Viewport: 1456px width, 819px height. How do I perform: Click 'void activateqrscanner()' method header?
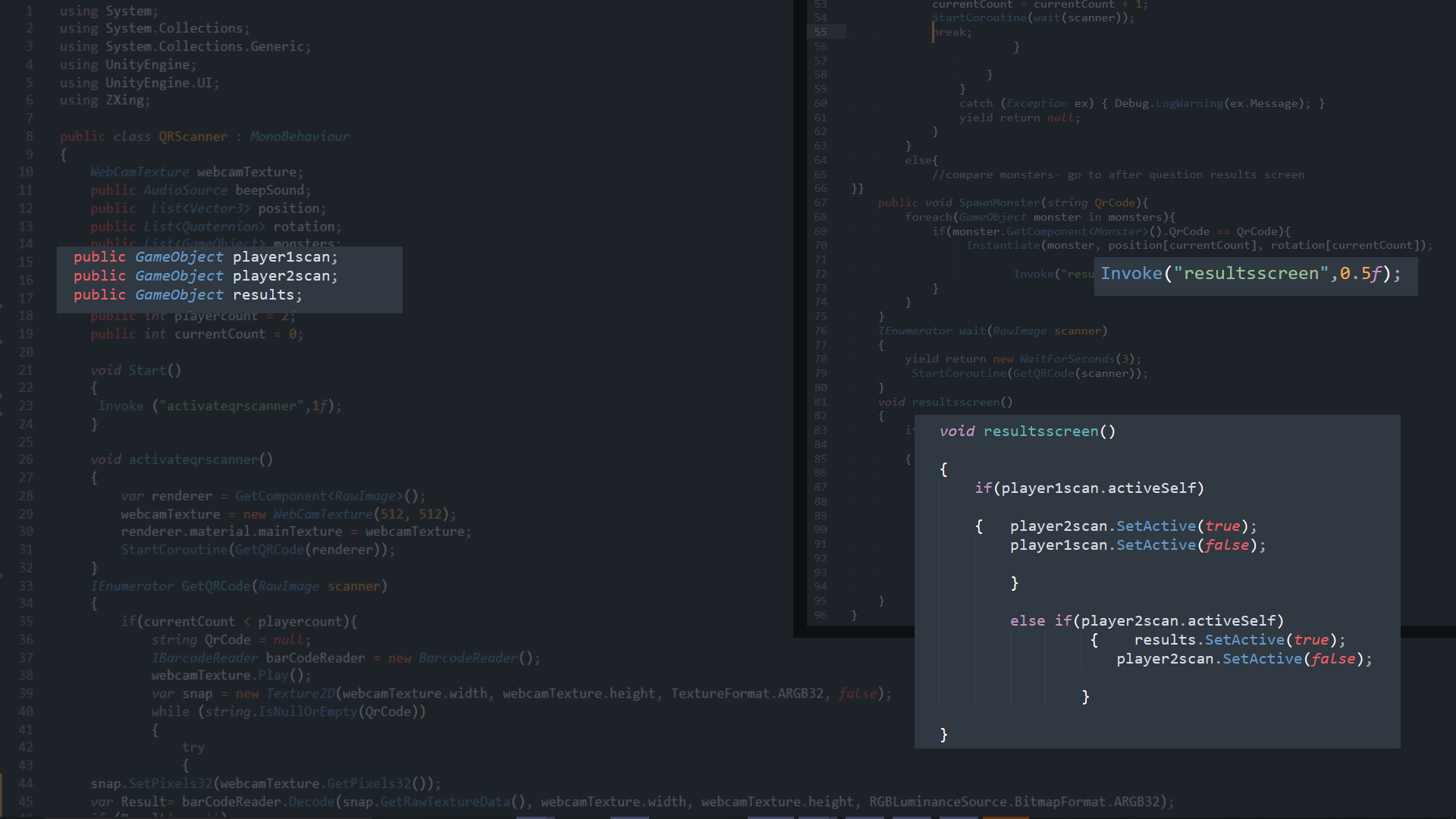(x=181, y=460)
